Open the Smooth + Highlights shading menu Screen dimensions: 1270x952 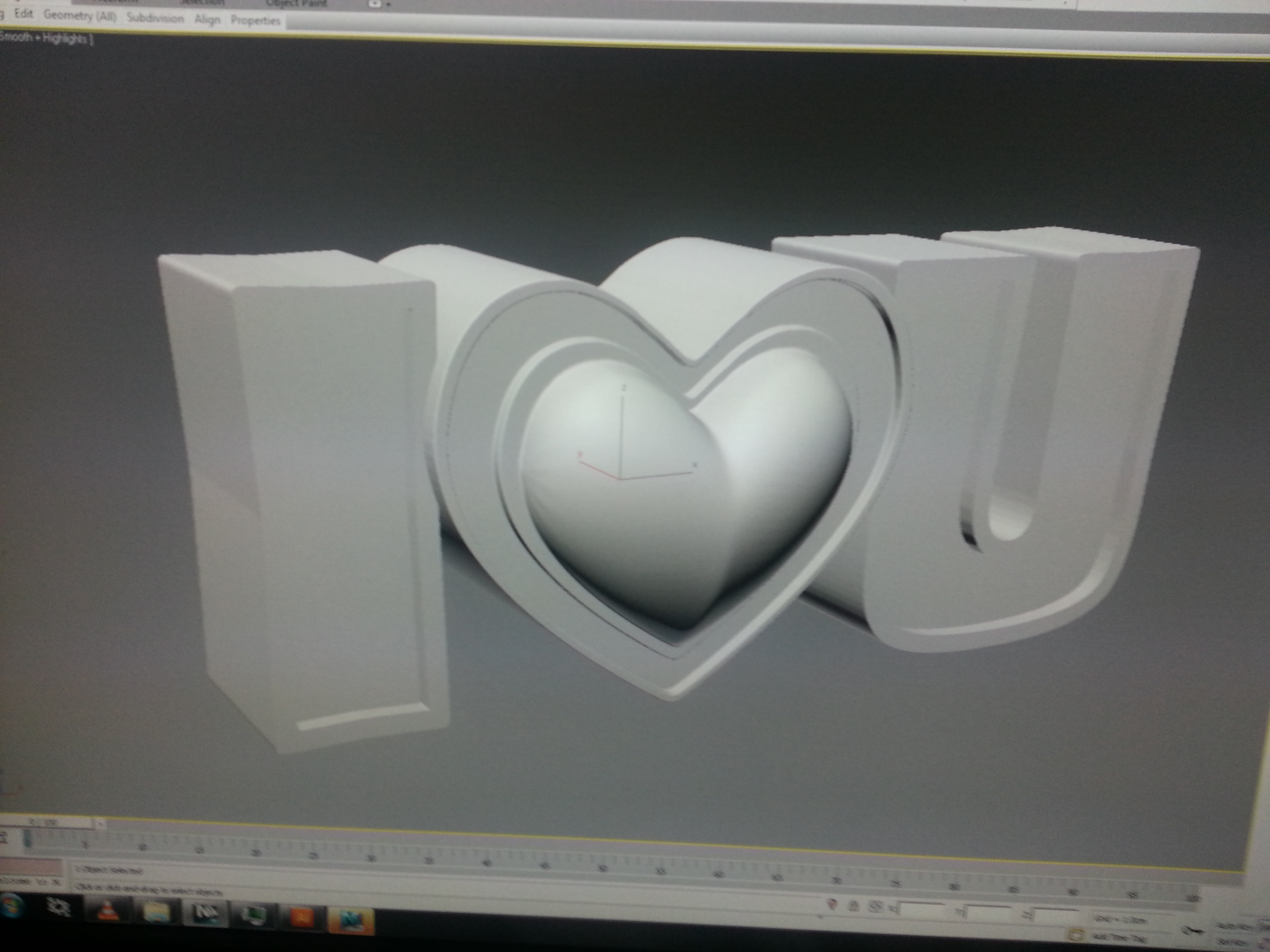click(46, 39)
